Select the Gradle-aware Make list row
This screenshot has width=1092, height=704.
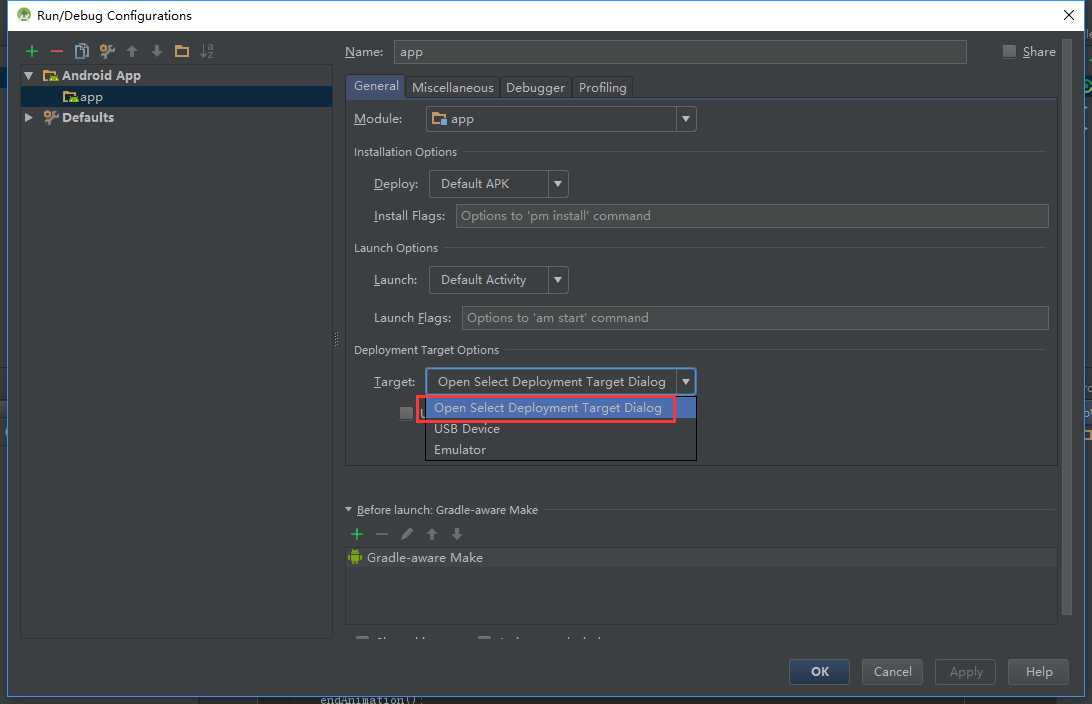pyautogui.click(x=701, y=557)
